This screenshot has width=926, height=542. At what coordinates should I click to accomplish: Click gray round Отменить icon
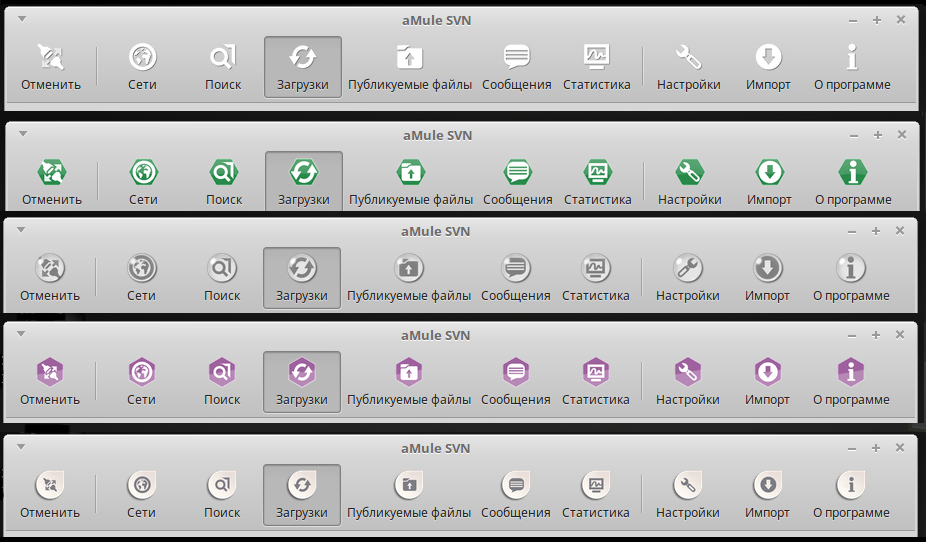point(50,268)
